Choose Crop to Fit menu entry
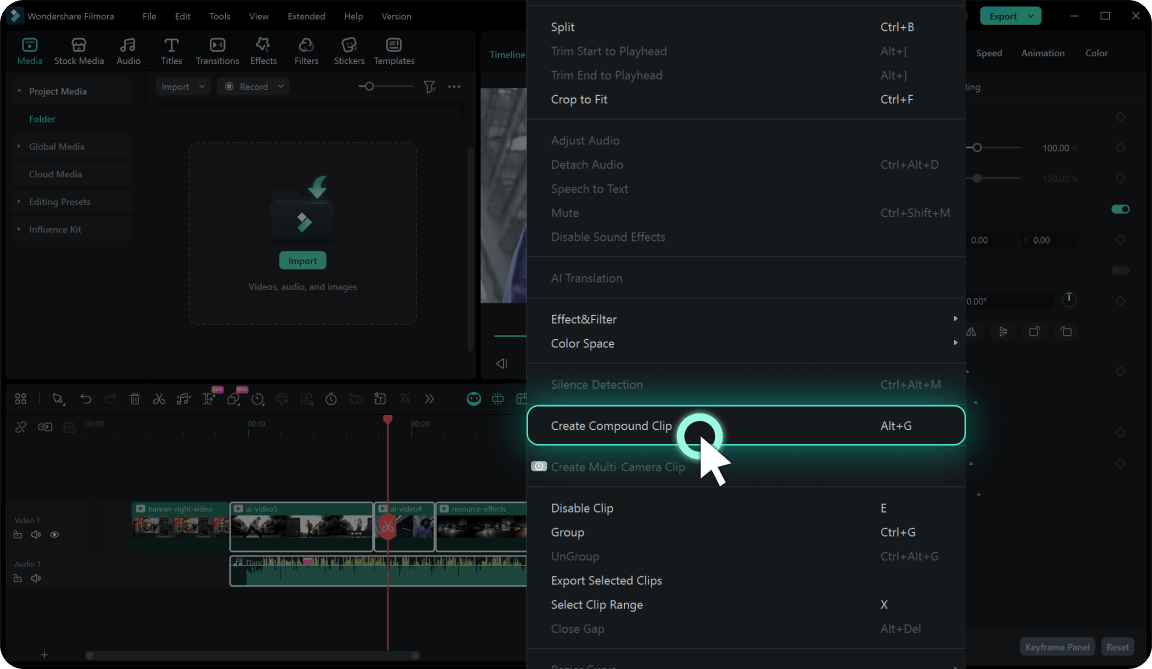1152x669 pixels. 746,99
